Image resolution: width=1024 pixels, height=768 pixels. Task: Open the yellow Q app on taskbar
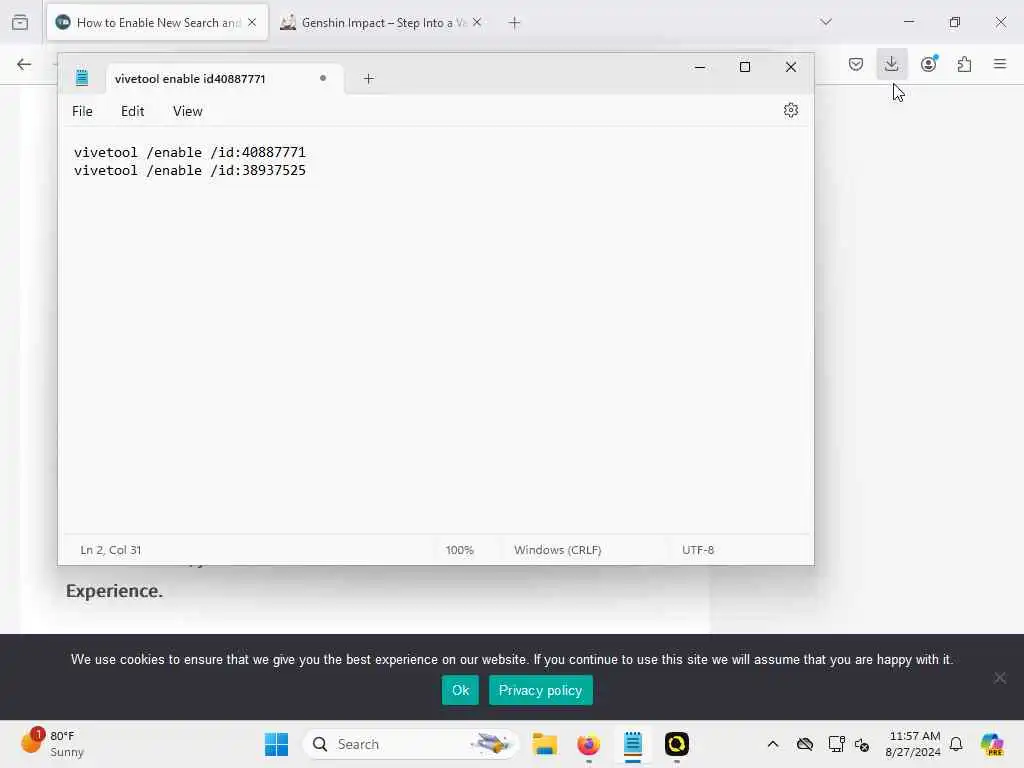677,744
